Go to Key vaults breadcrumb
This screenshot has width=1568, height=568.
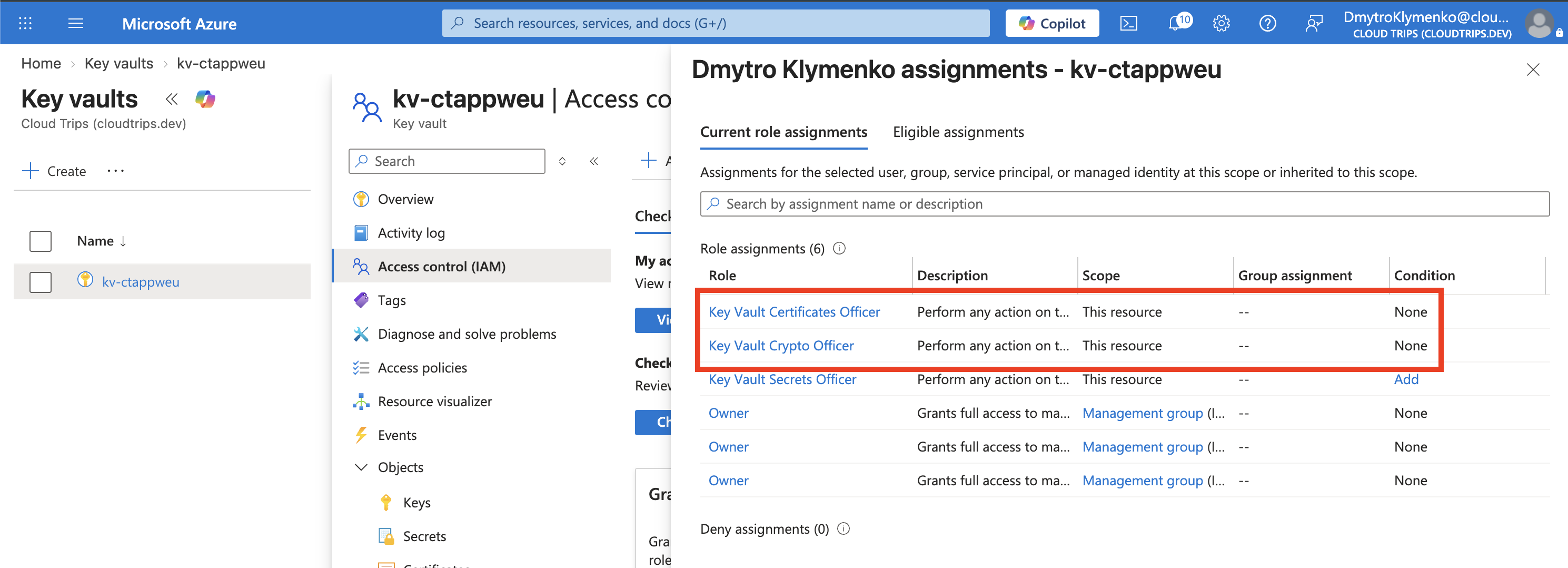(x=118, y=63)
